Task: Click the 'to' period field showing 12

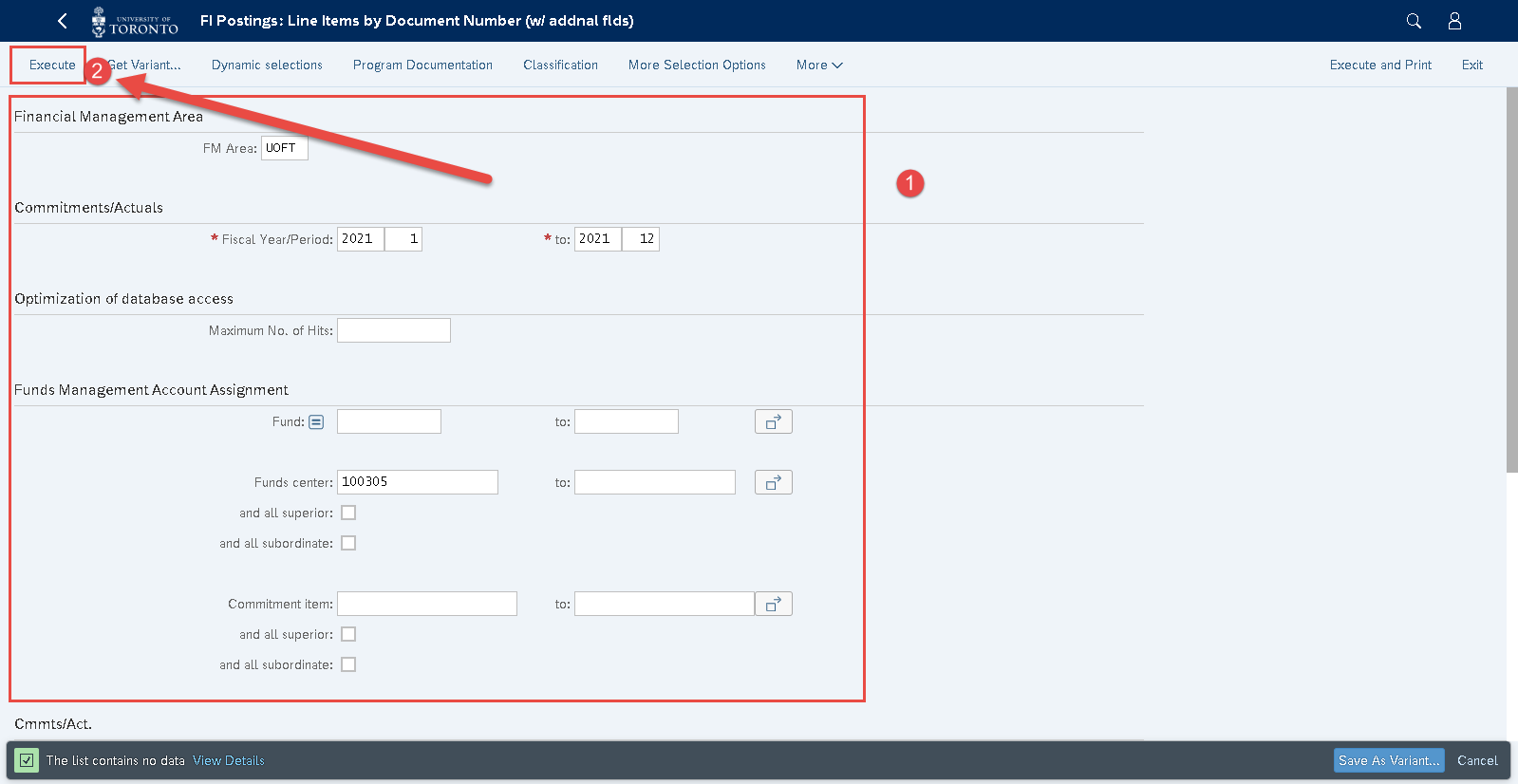Action: (x=641, y=239)
